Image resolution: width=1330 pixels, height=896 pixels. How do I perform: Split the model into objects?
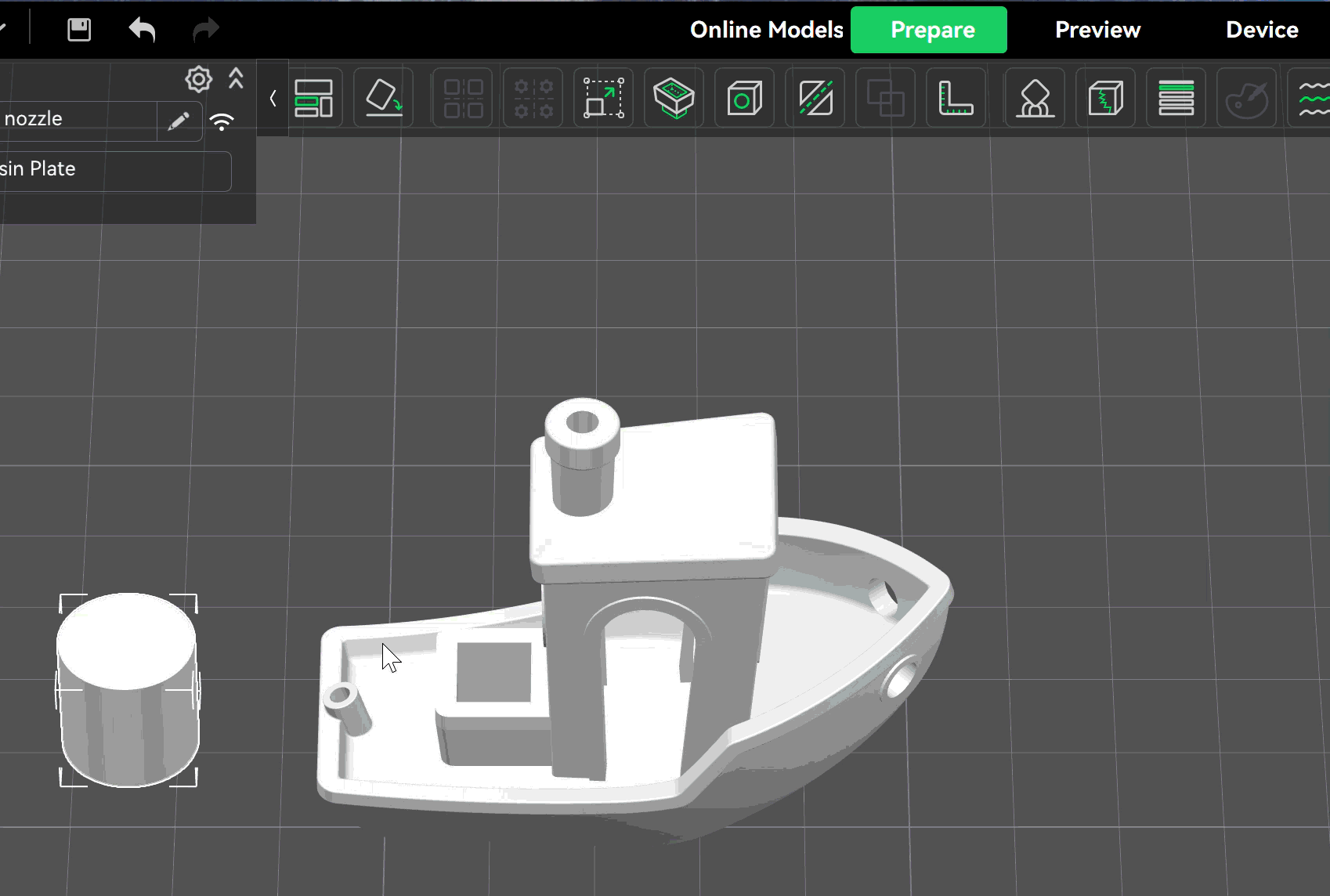click(463, 98)
